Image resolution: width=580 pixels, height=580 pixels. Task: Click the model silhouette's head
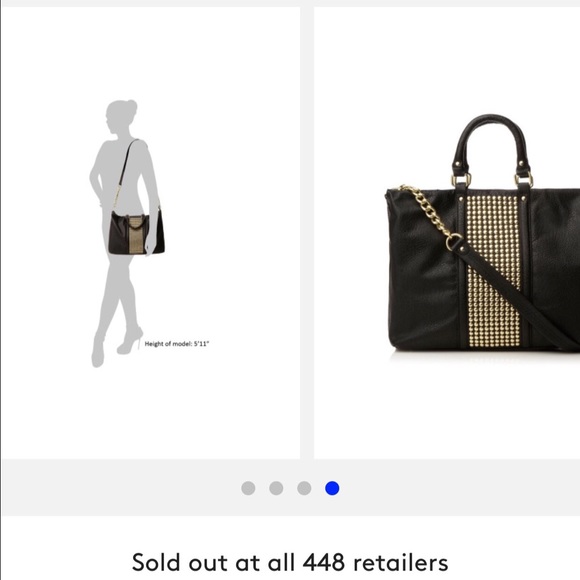coord(121,116)
